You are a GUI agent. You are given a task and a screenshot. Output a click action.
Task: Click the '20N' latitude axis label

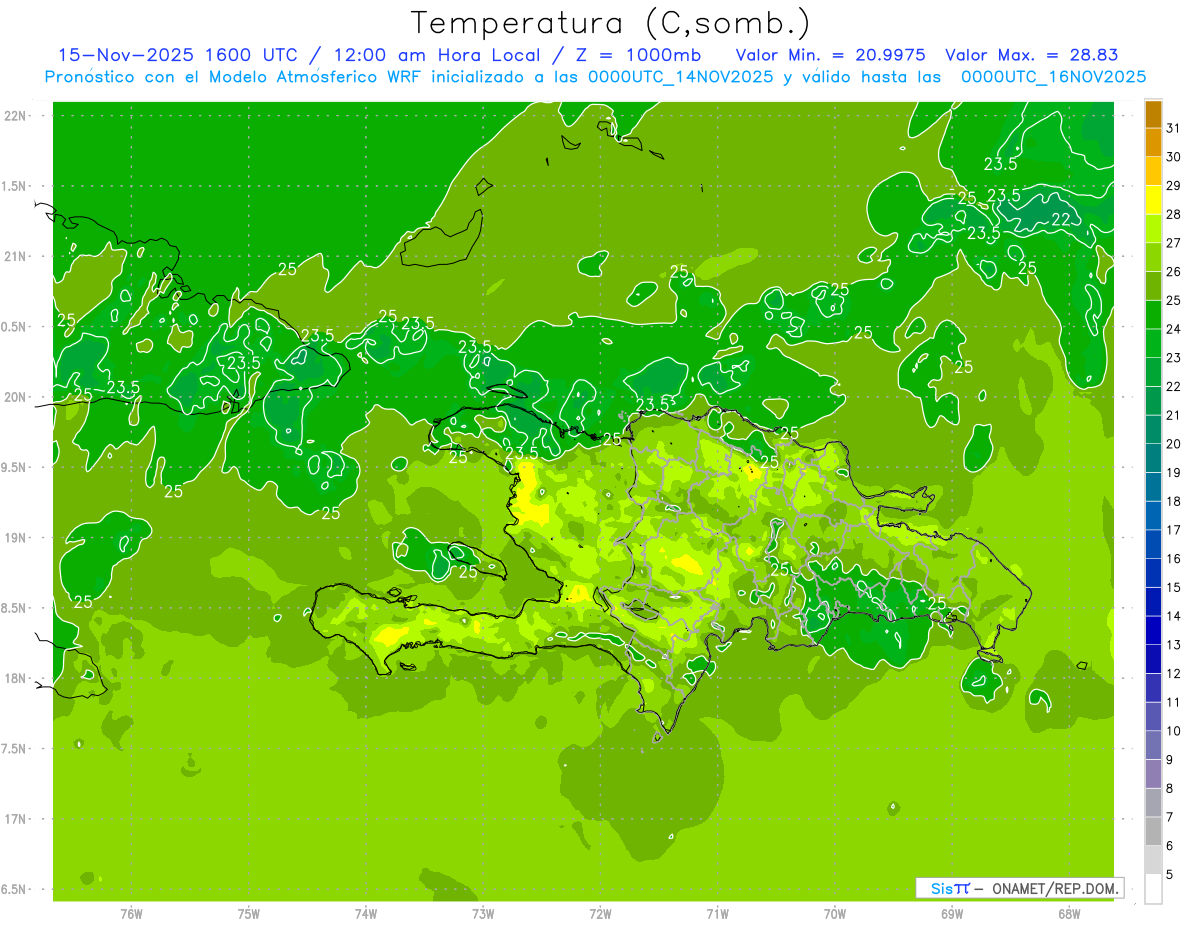point(16,398)
